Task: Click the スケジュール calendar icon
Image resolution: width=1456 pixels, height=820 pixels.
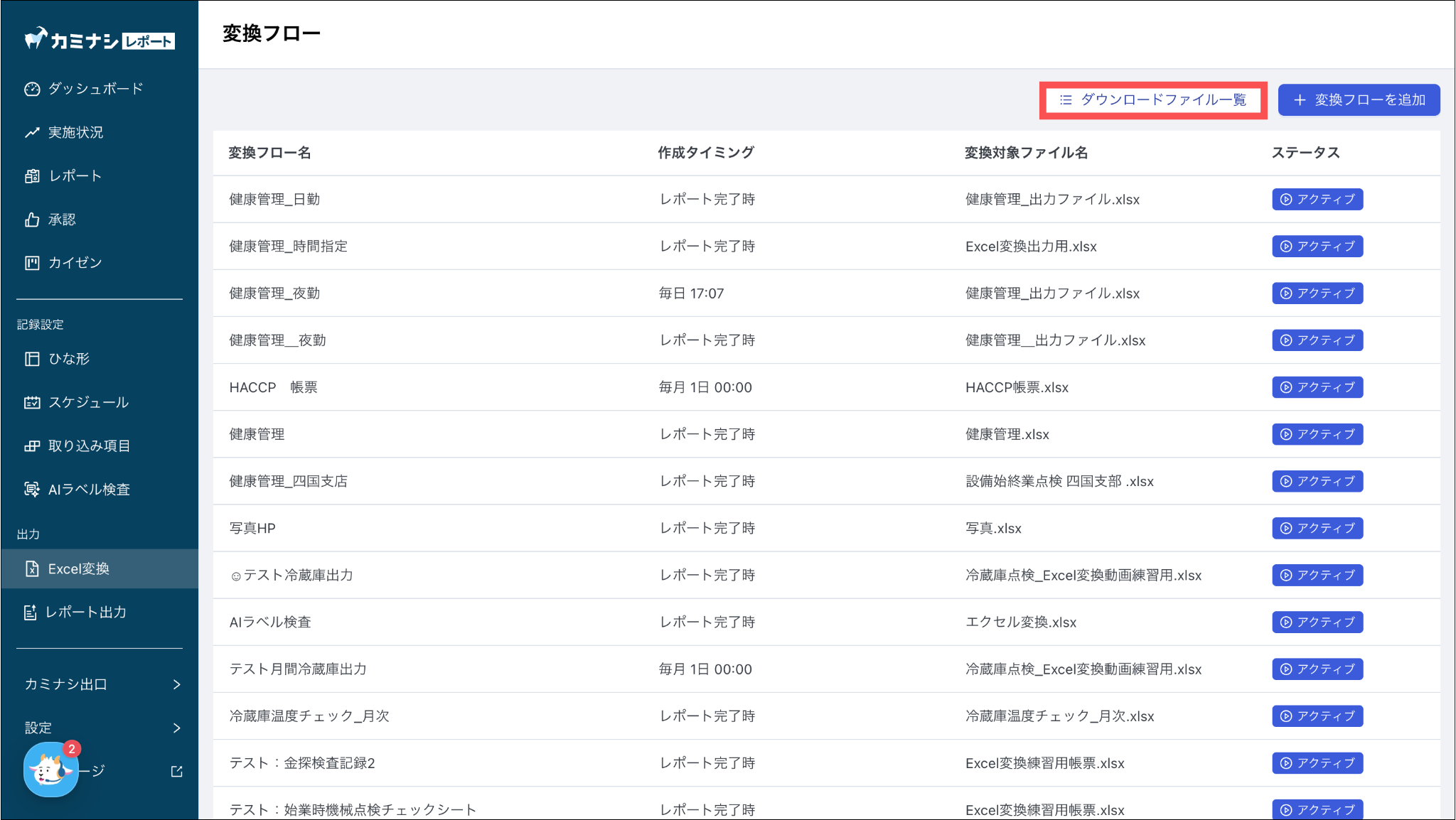Action: point(32,403)
